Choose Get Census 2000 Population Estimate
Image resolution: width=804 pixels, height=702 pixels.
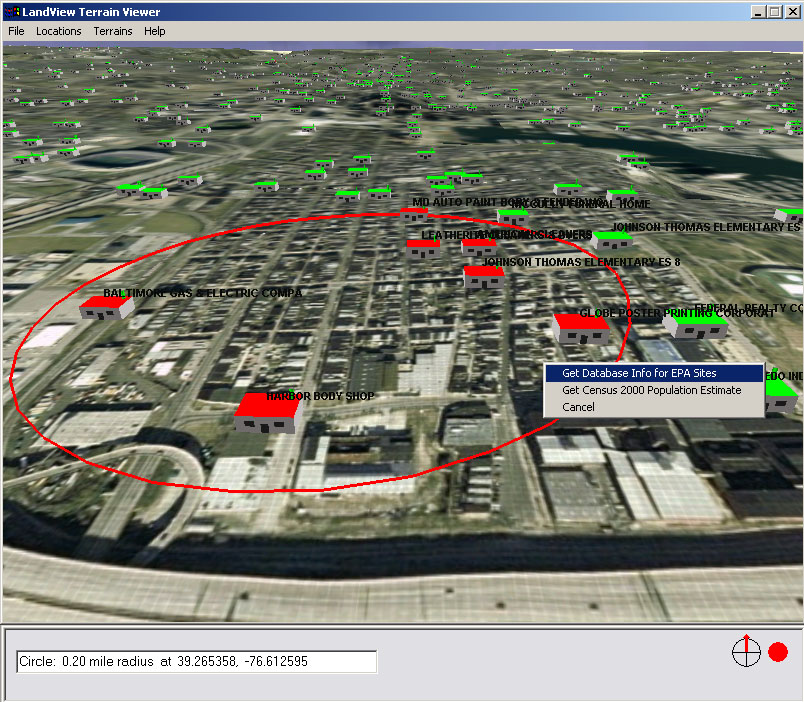[x=654, y=390]
